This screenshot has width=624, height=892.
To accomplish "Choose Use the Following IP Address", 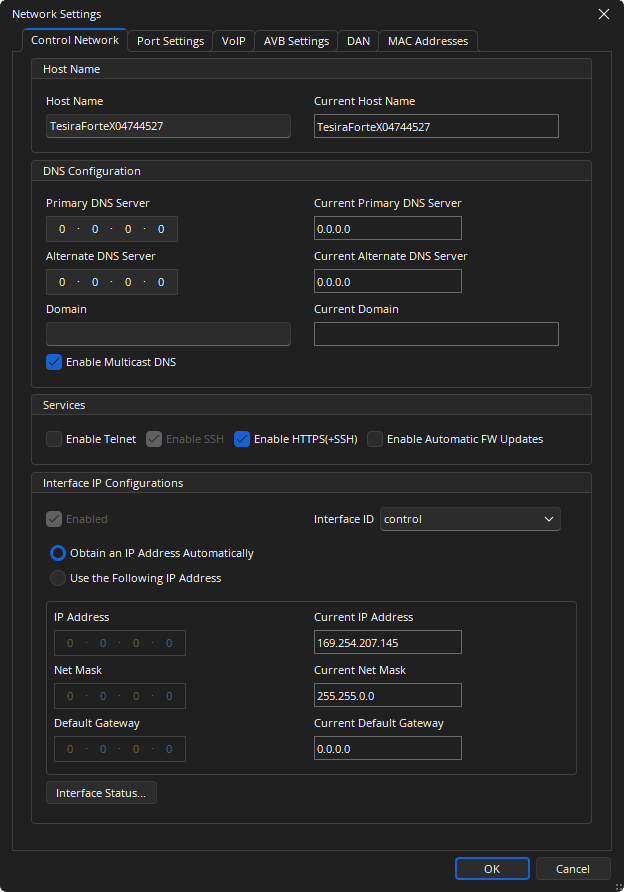I will pyautogui.click(x=58, y=578).
